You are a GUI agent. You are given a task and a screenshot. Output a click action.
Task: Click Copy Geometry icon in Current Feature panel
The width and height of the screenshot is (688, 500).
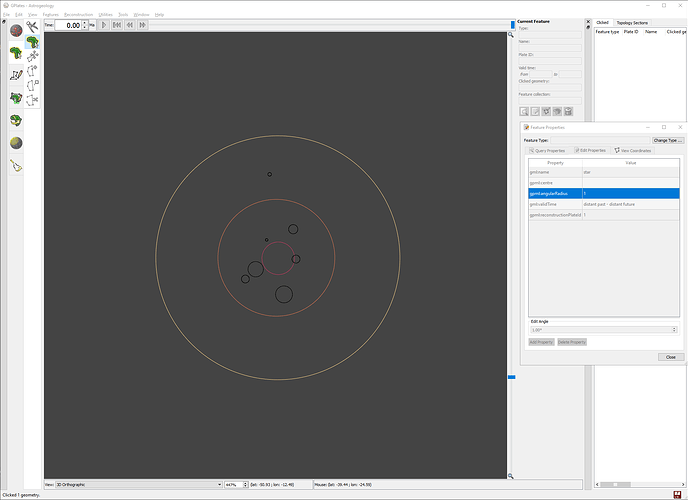coord(546,111)
